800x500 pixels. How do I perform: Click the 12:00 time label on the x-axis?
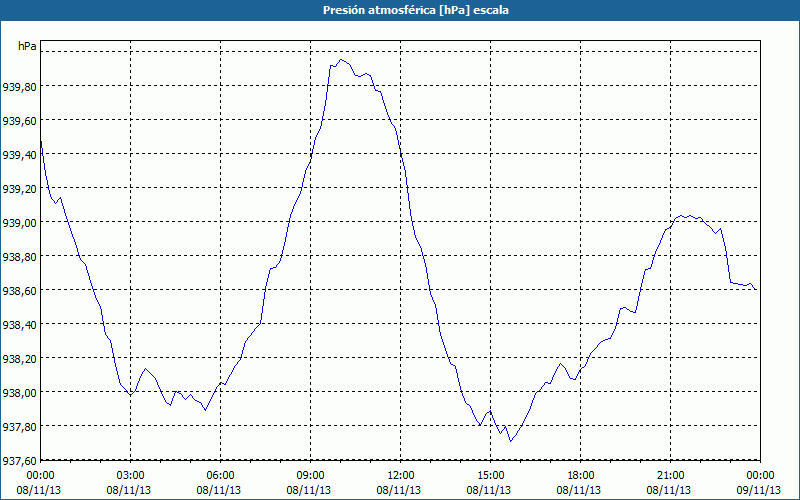pyautogui.click(x=401, y=476)
